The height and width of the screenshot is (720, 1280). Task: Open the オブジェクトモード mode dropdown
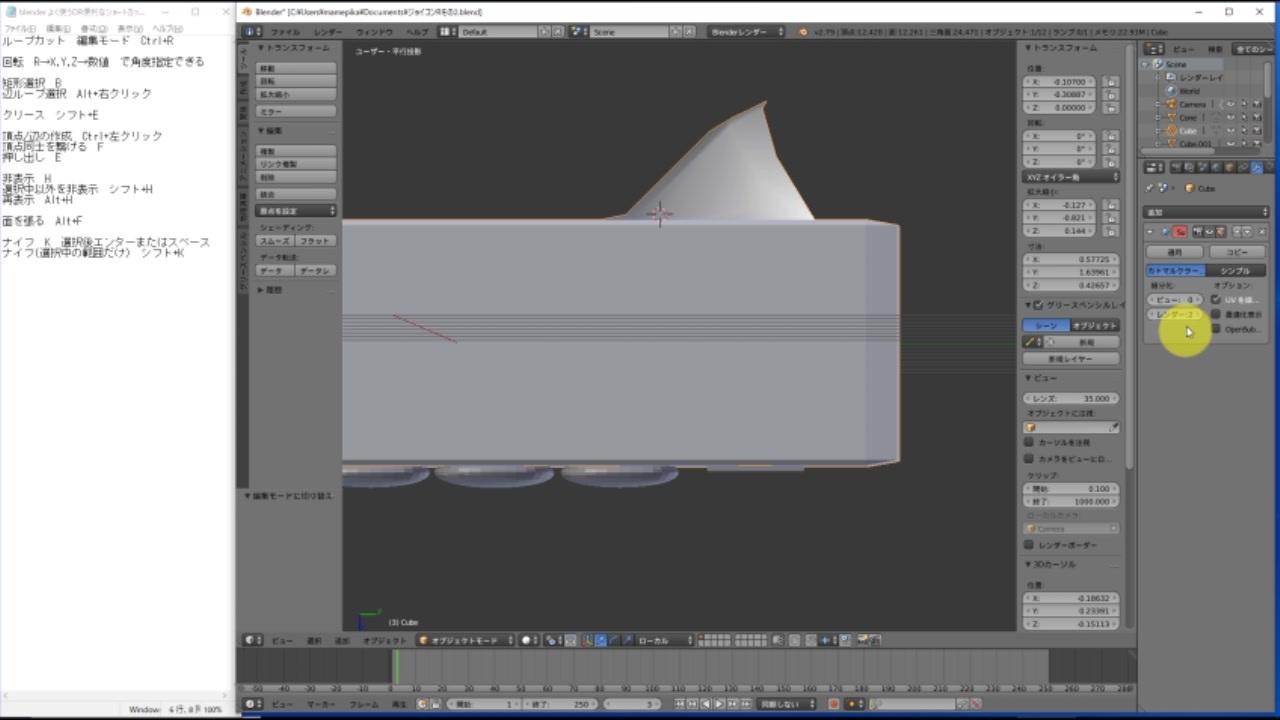point(466,640)
